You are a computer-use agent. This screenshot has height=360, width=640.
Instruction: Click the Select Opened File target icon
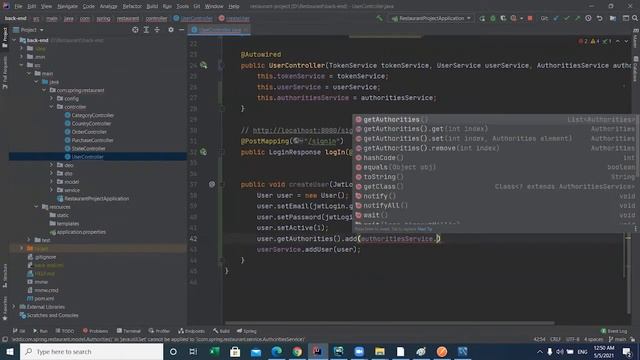tap(135, 30)
